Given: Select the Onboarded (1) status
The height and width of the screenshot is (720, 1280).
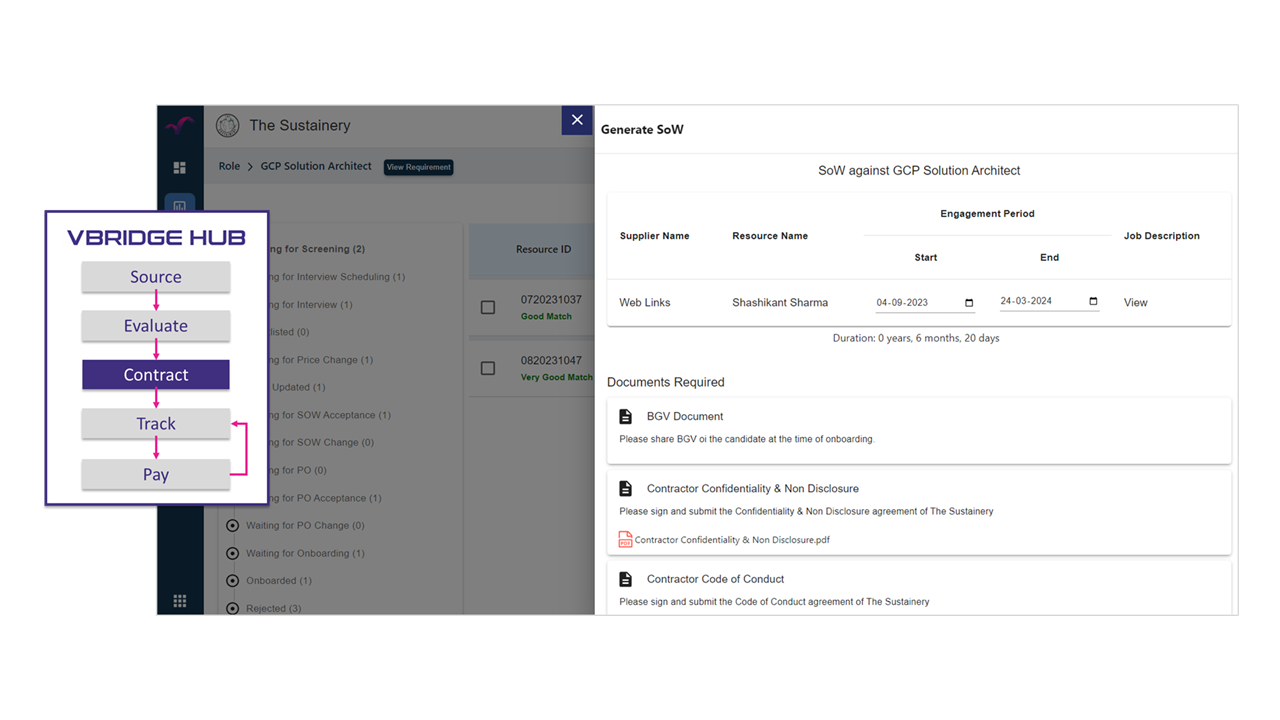Looking at the screenshot, I should pyautogui.click(x=278, y=581).
